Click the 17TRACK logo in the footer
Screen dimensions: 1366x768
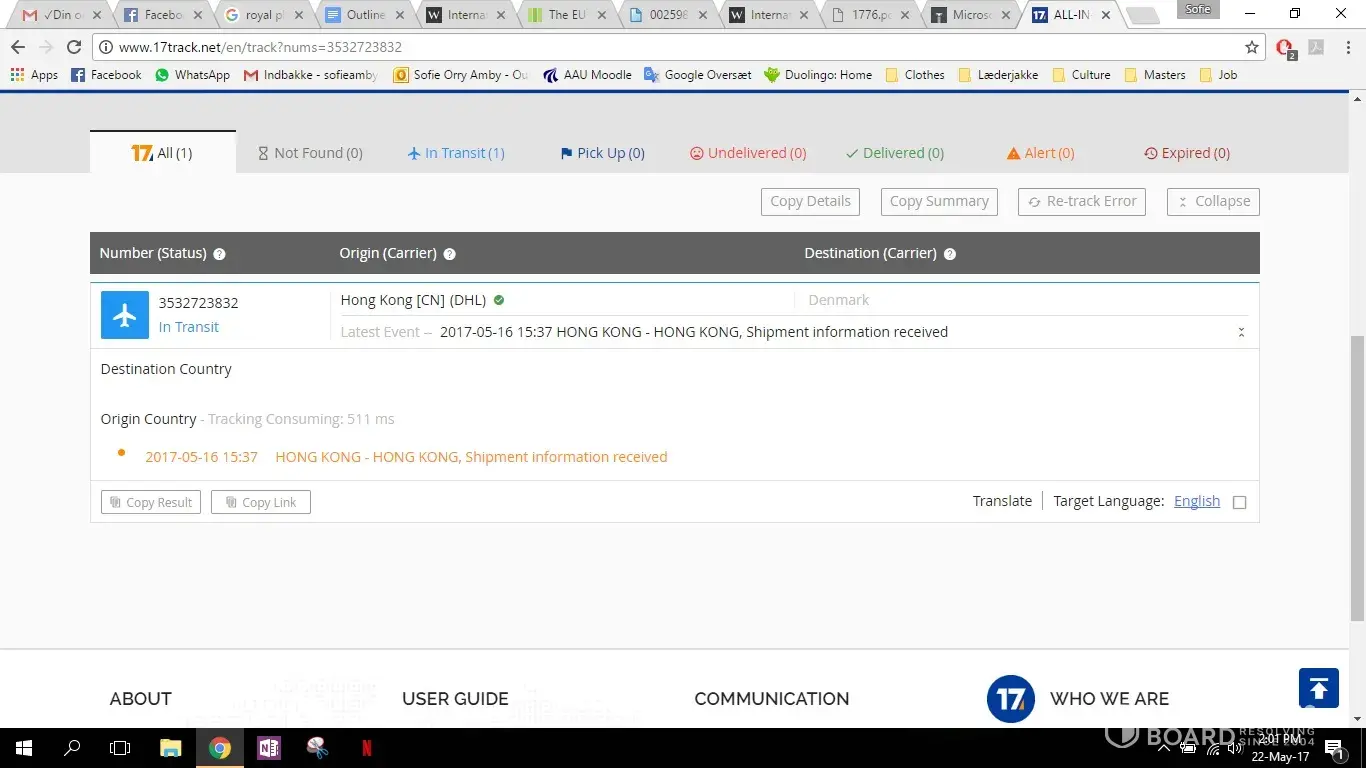pyautogui.click(x=1011, y=698)
